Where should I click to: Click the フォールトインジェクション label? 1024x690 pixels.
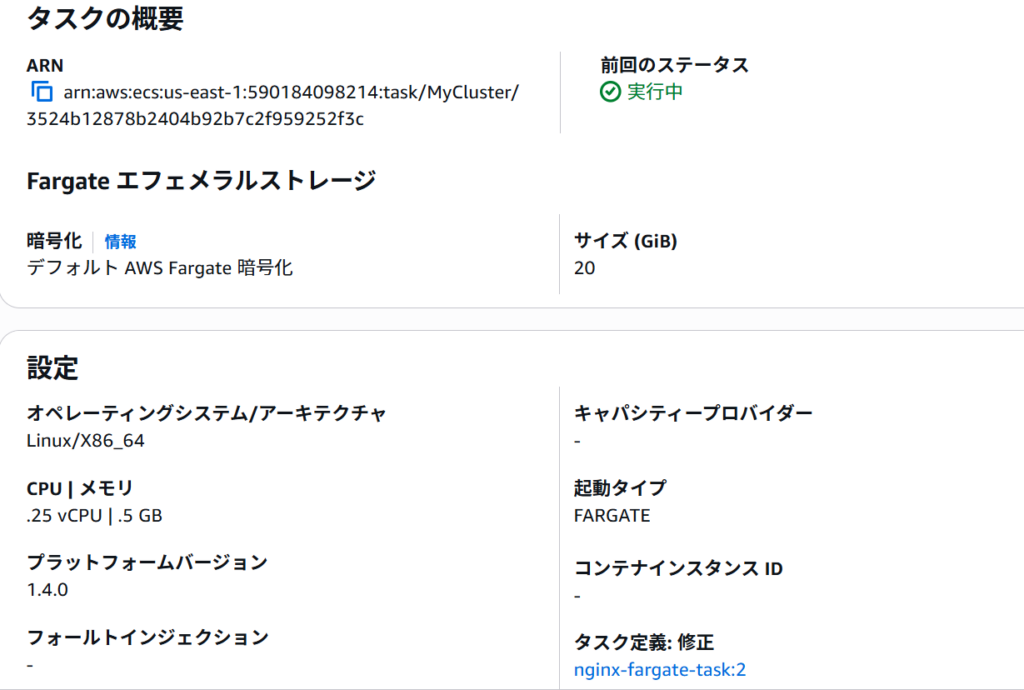(x=148, y=637)
